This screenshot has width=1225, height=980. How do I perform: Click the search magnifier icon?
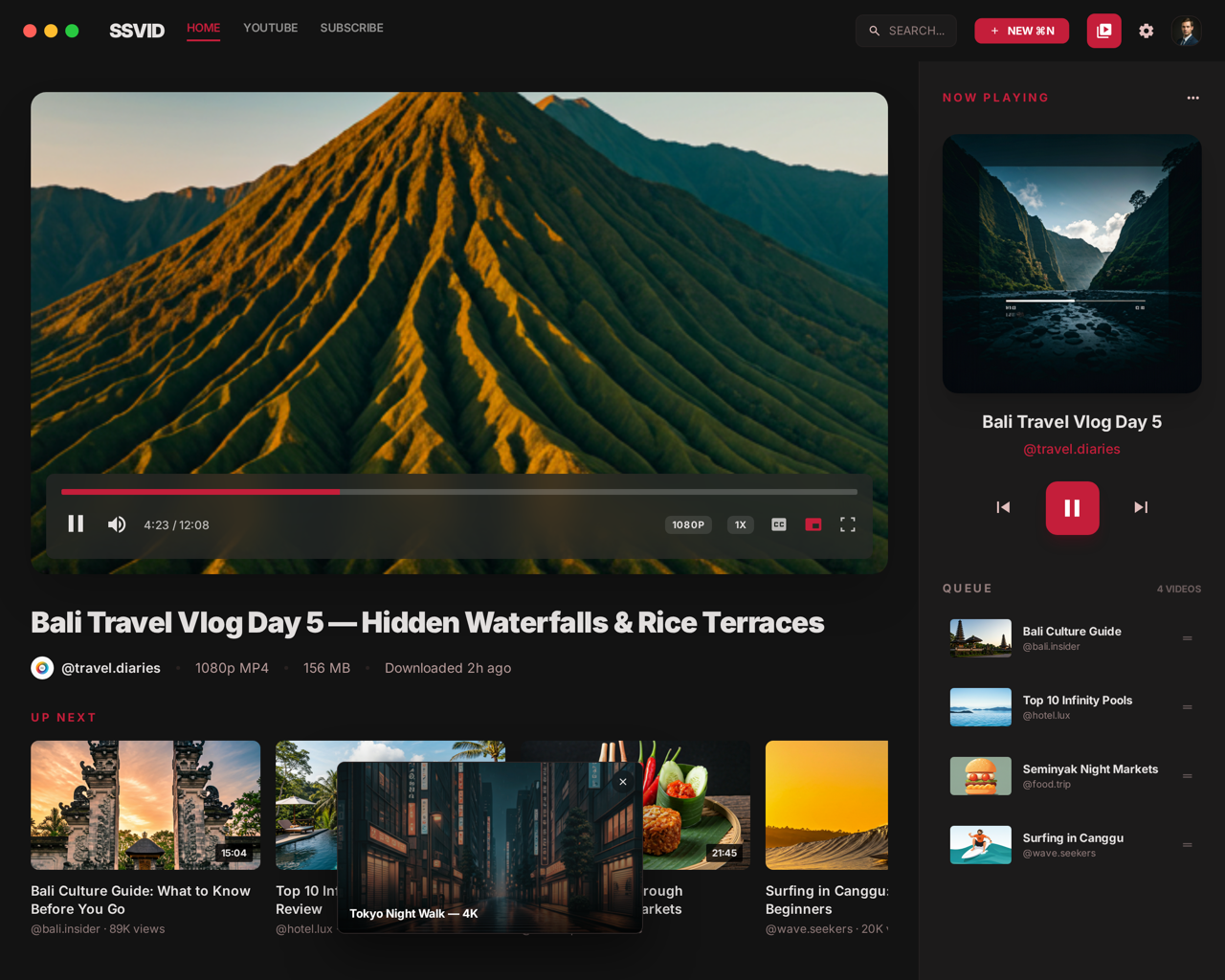pos(873,31)
